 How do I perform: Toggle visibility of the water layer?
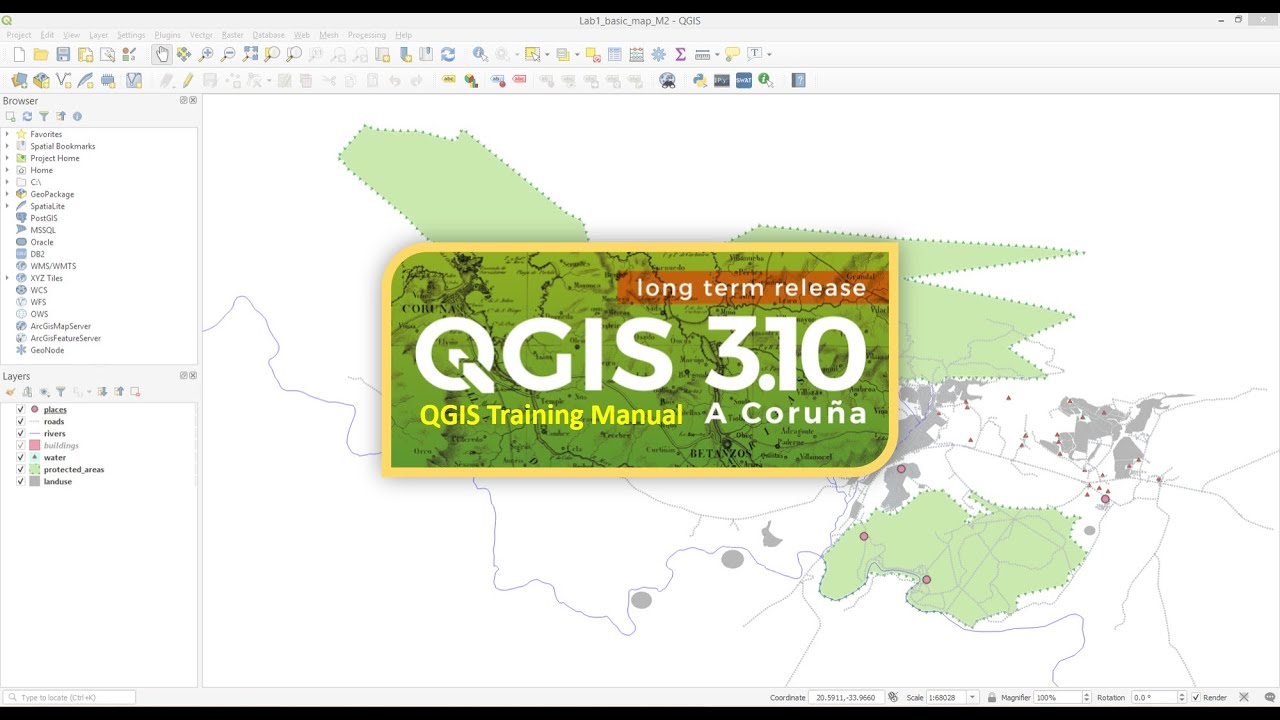pos(20,457)
